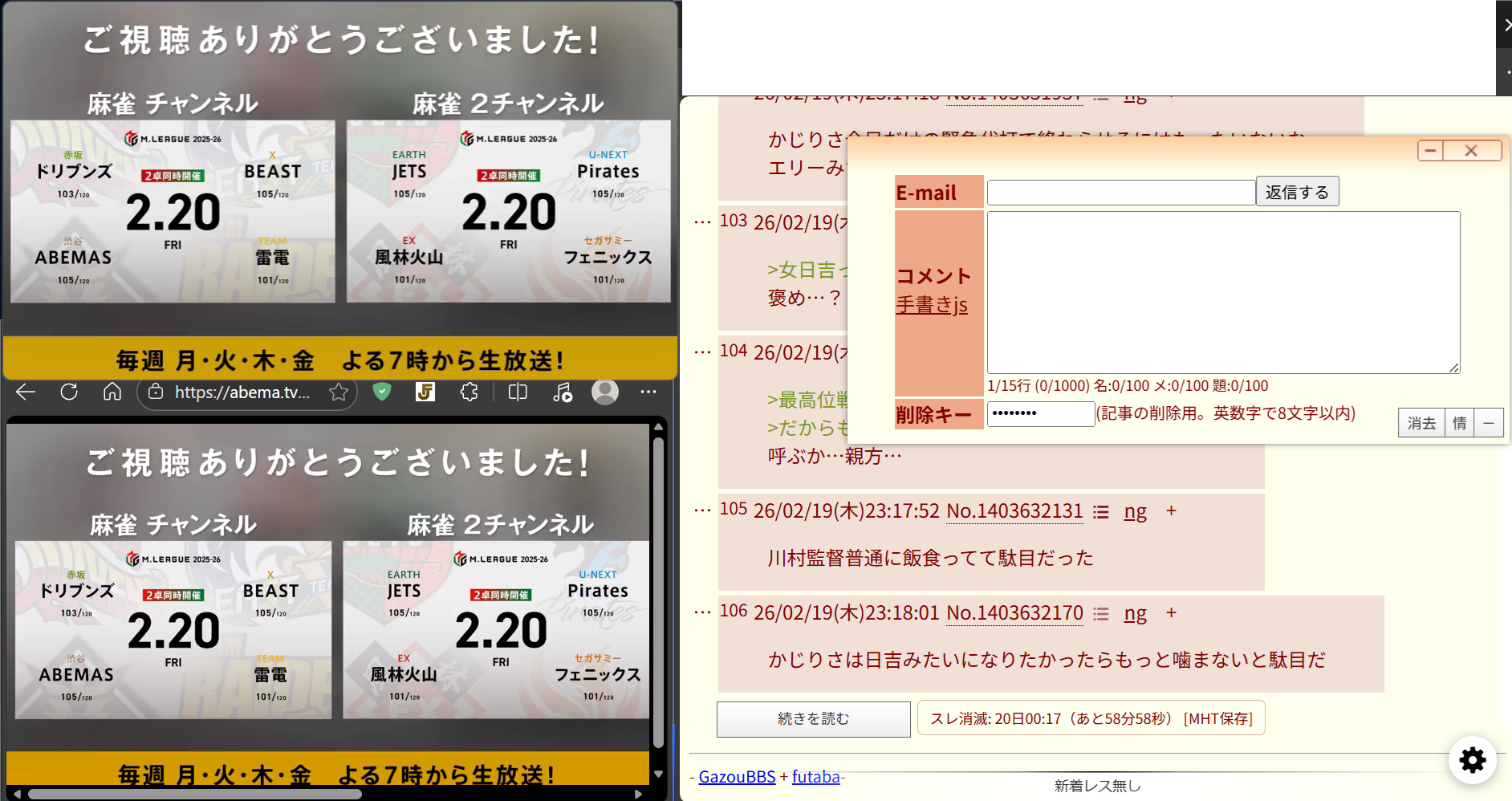Toggle split screen view icon
Screen dimensions: 1512x801
(x=518, y=392)
